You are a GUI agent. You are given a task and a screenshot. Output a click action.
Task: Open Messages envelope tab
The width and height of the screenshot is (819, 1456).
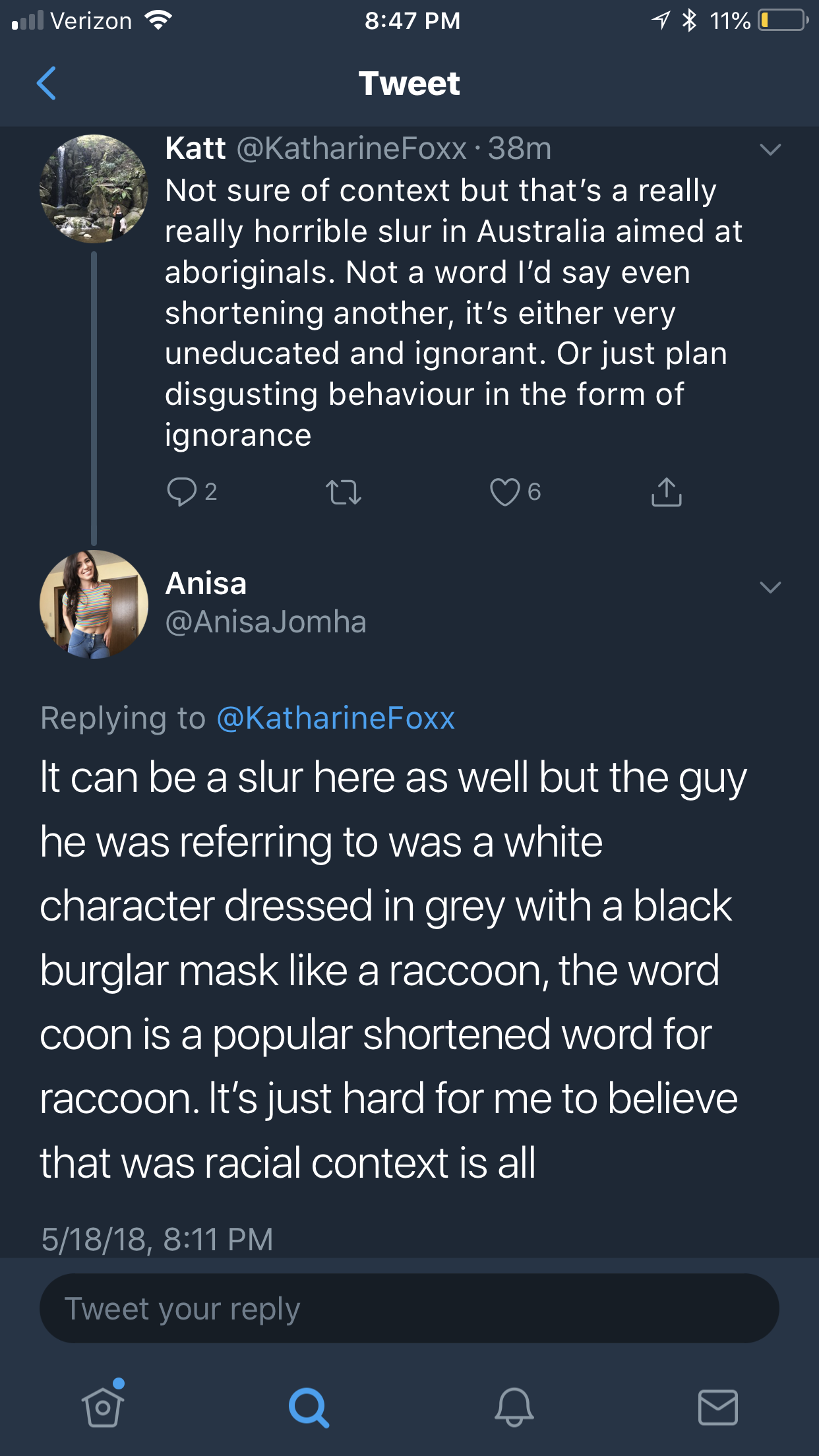pyautogui.click(x=717, y=1407)
